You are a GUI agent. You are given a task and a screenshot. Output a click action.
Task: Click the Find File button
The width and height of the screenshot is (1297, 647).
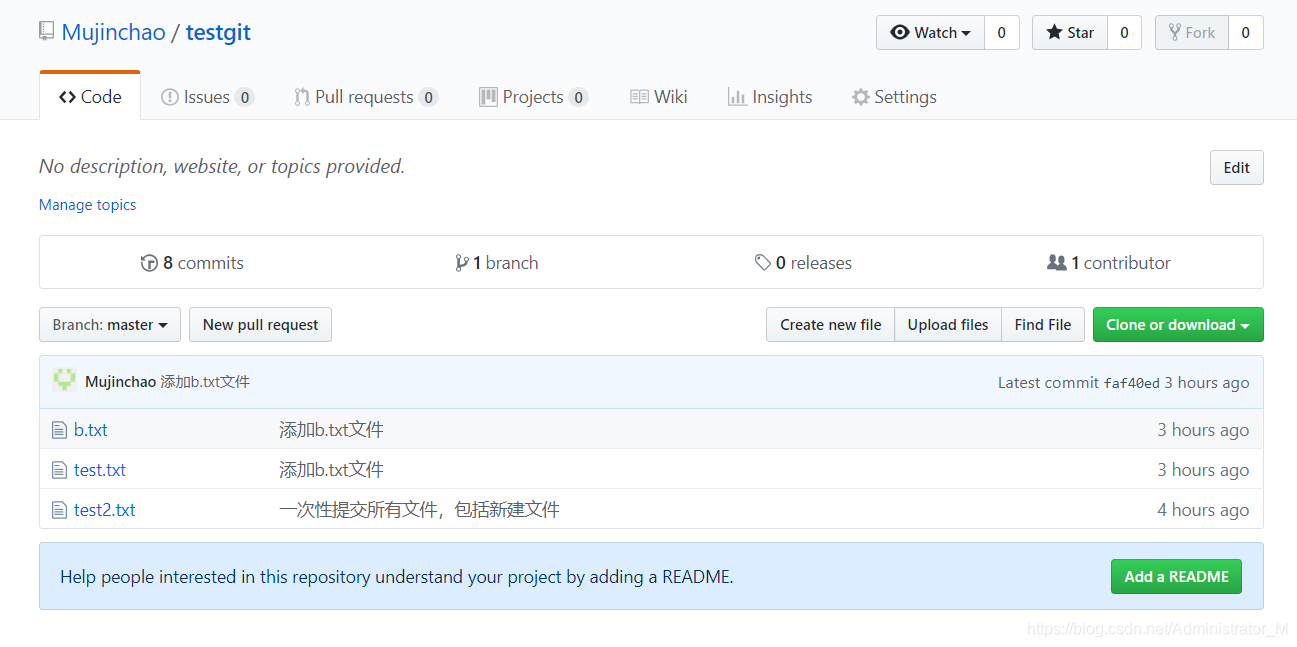(x=1043, y=324)
